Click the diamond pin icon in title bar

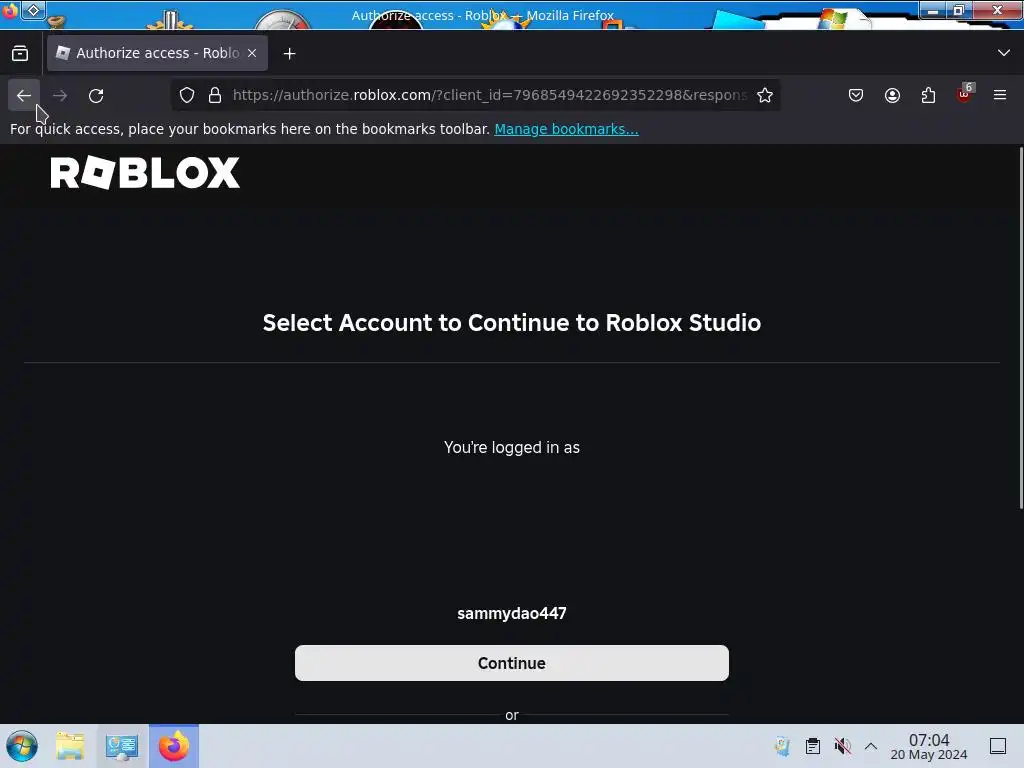[33, 10]
